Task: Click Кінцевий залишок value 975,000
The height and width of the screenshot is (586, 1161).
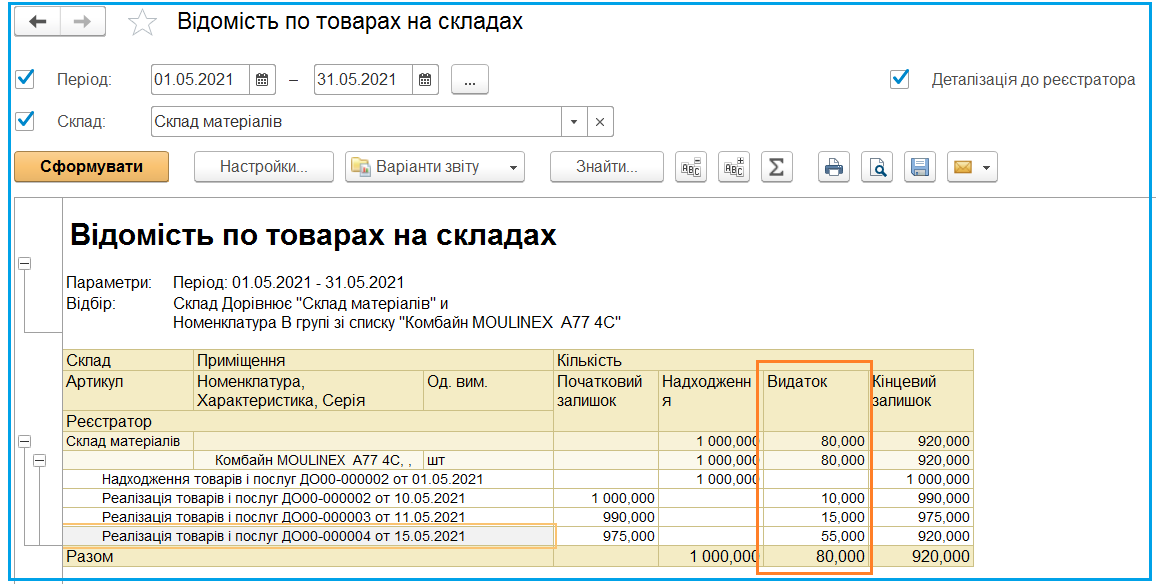Action: click(x=920, y=517)
